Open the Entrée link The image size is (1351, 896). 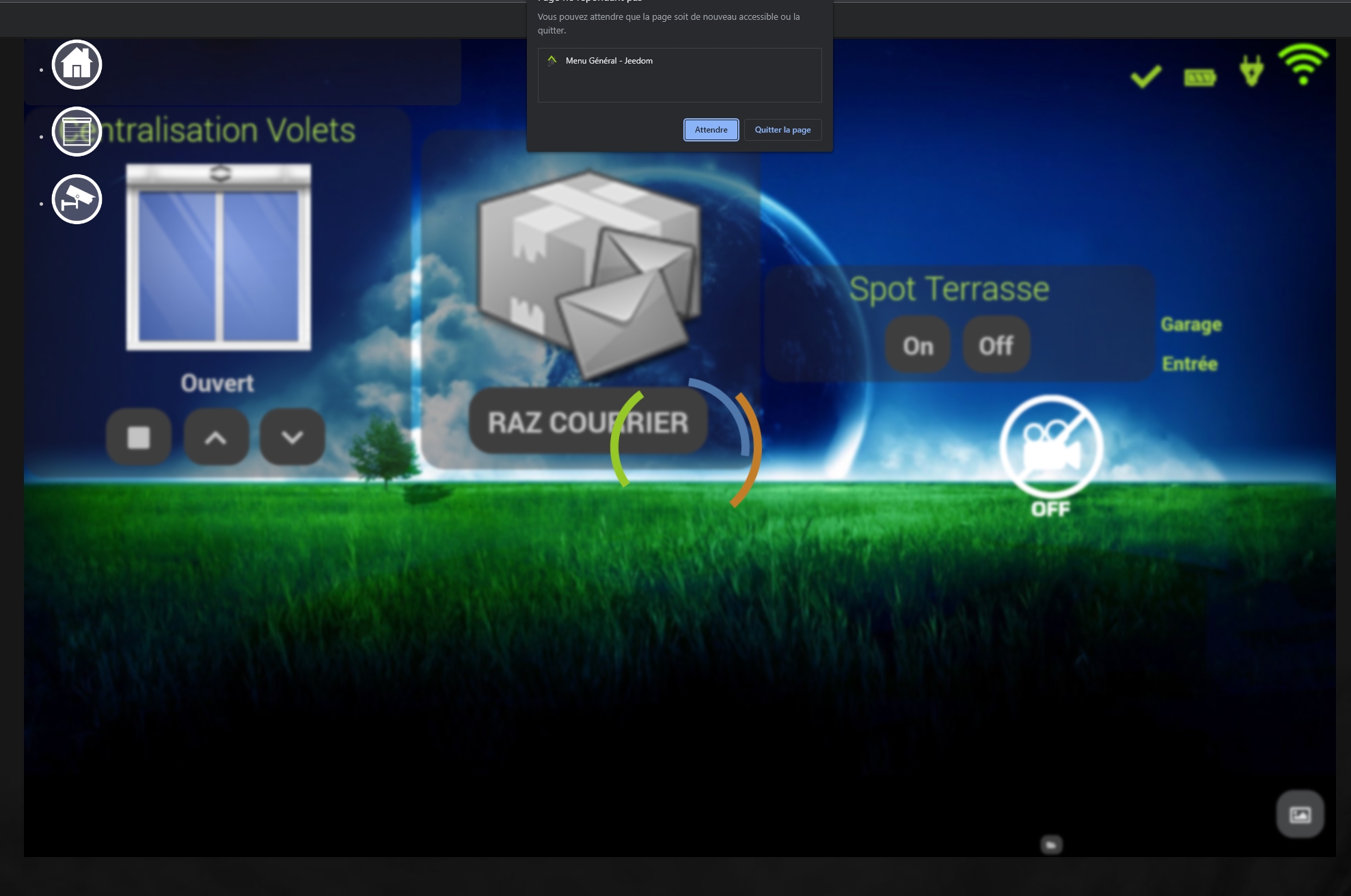point(1189,364)
